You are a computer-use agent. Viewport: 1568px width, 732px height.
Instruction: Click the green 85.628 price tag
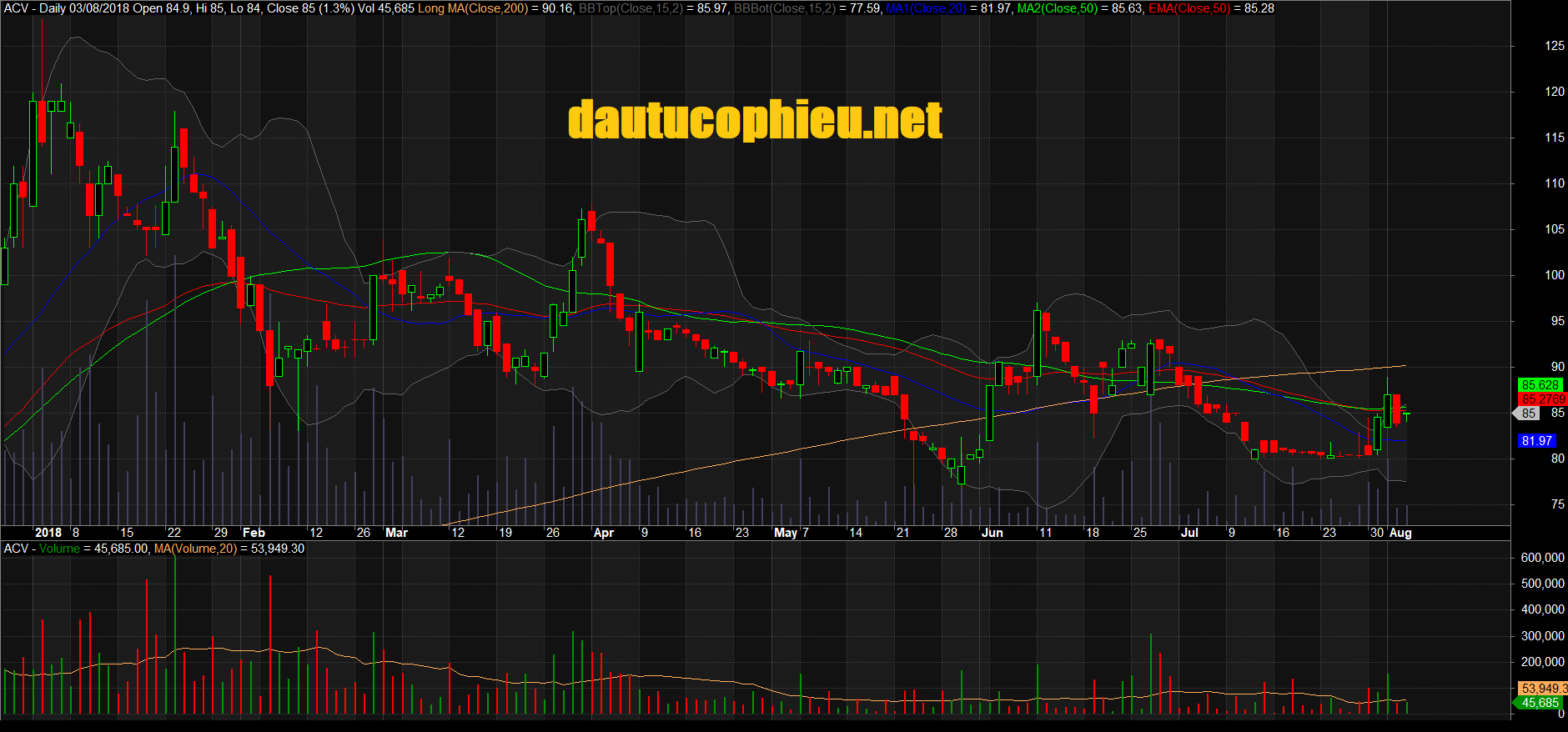click(x=1540, y=385)
